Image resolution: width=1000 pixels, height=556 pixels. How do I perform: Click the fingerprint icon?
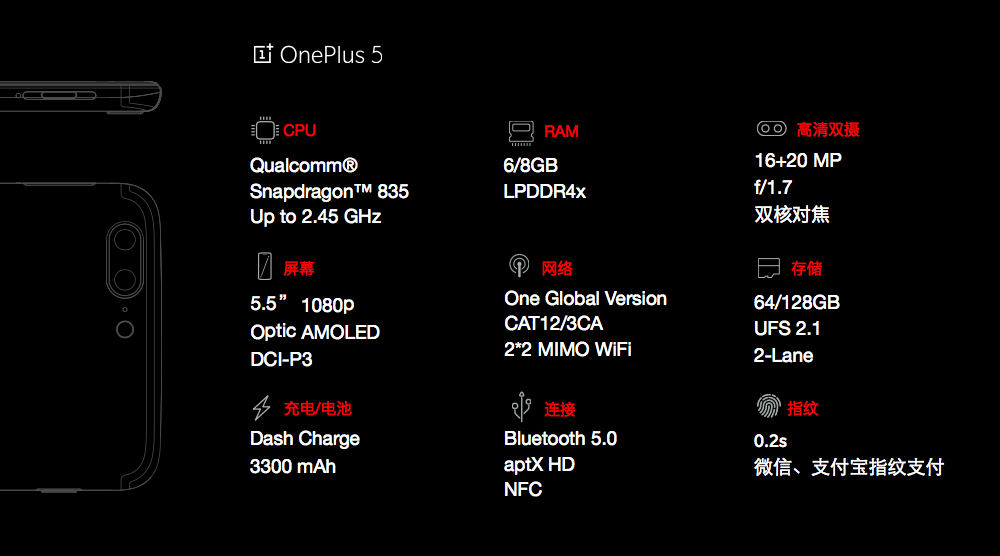(769, 407)
